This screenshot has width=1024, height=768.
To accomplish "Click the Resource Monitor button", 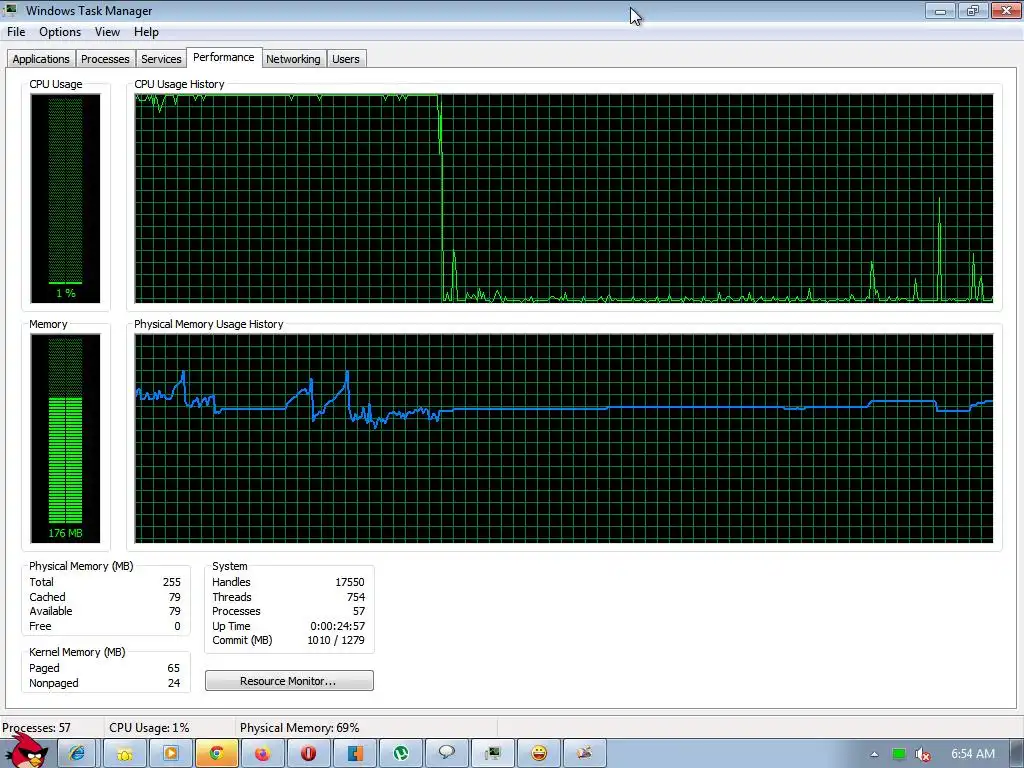I will pyautogui.click(x=289, y=680).
